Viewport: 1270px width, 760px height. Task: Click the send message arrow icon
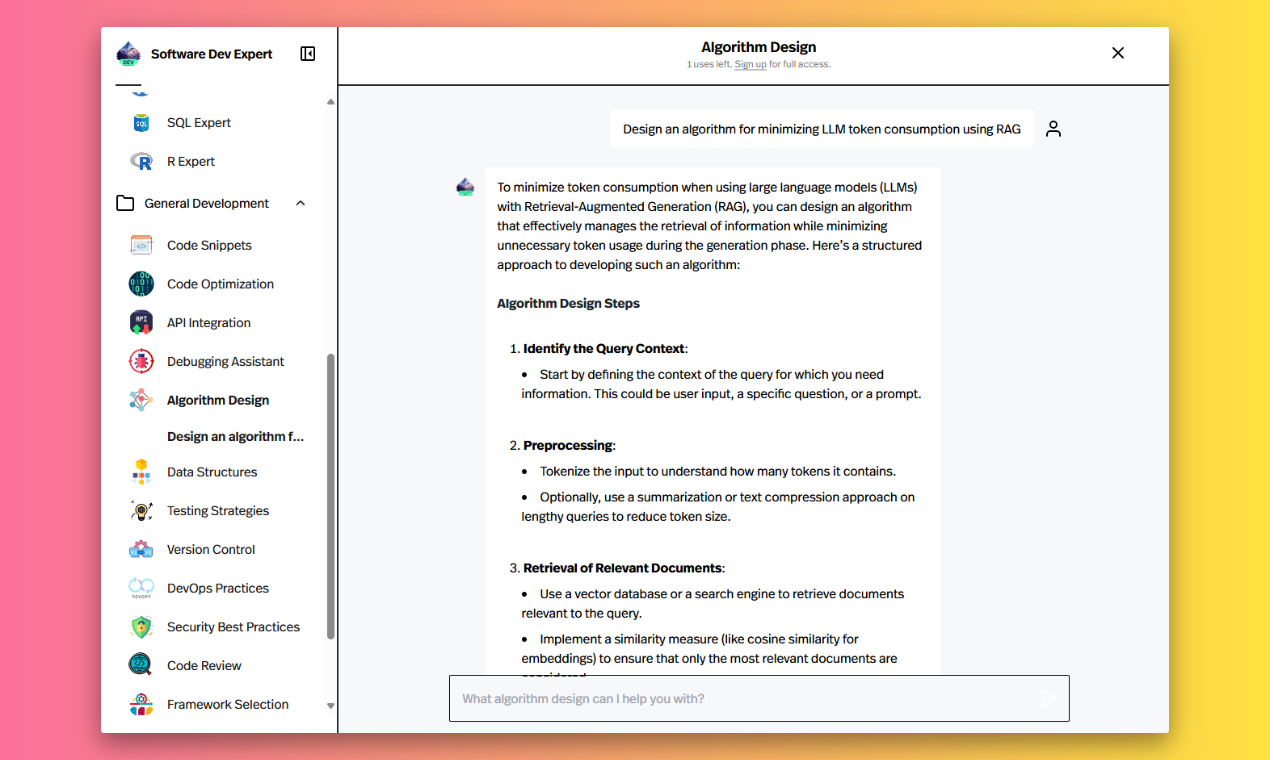1048,698
